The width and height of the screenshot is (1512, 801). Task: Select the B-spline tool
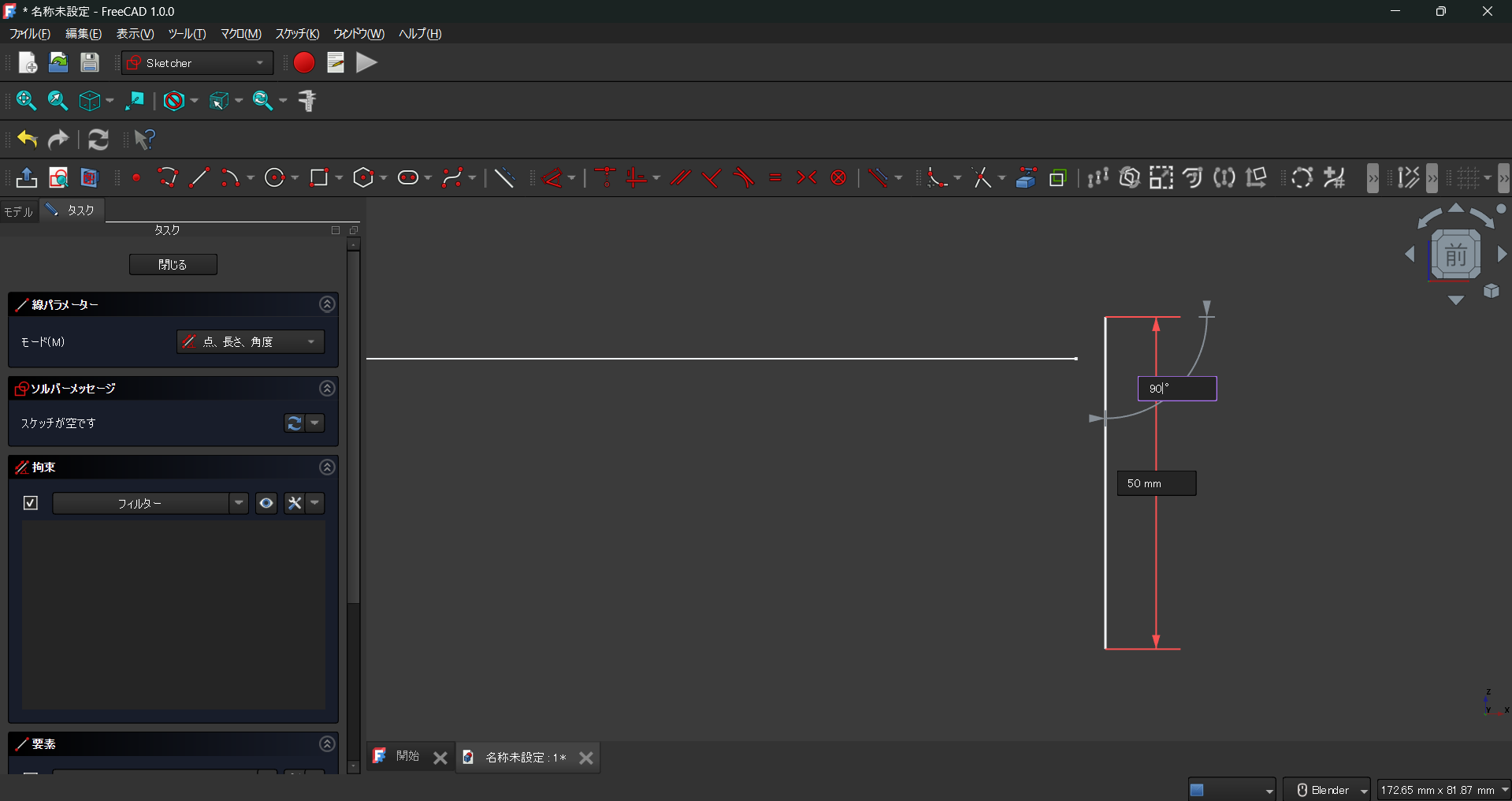[452, 178]
